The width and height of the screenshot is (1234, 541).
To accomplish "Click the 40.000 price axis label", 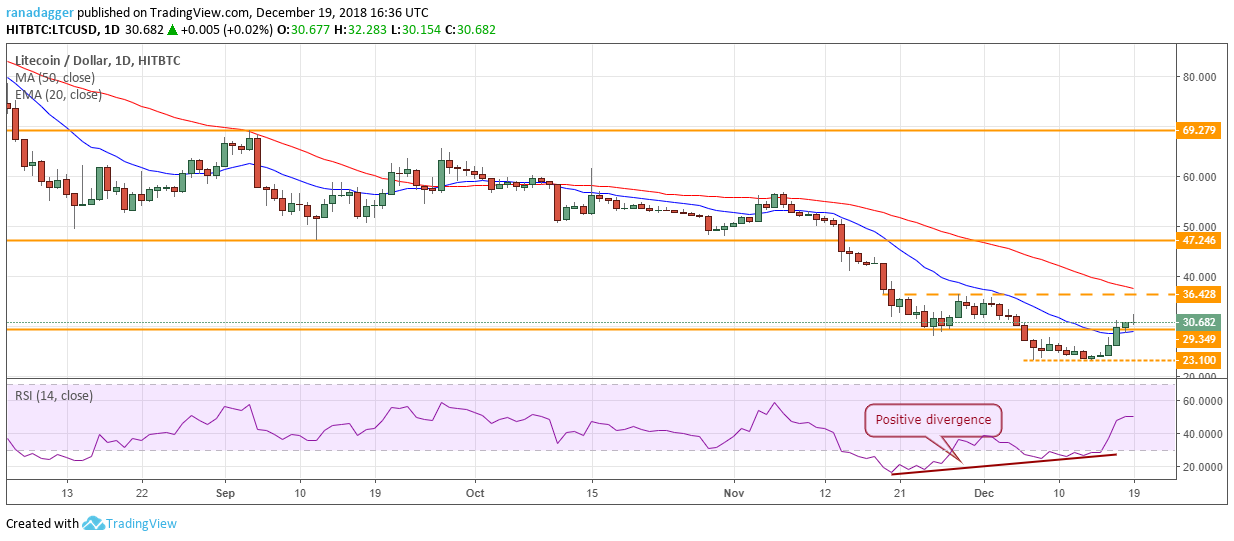I will tap(1199, 277).
